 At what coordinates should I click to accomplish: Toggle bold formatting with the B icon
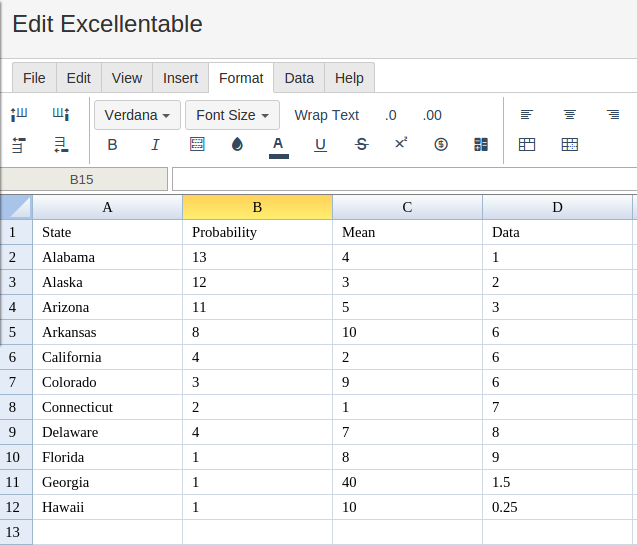coord(113,145)
